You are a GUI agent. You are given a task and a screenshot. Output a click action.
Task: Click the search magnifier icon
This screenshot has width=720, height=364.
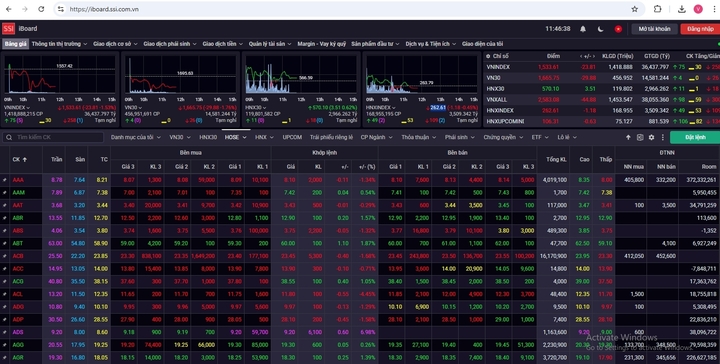pos(9,137)
